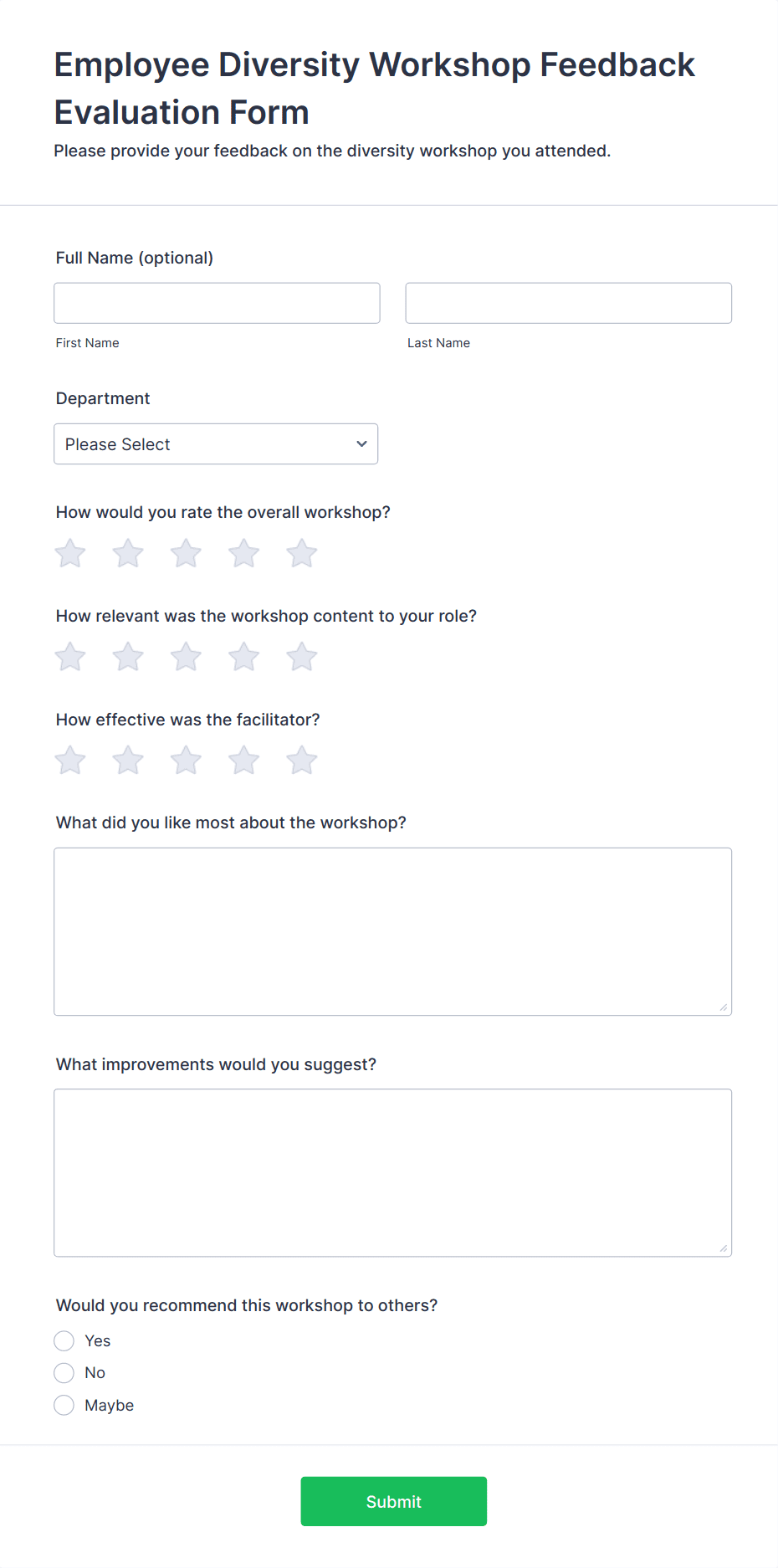Expand the Please Select department menu
Viewport: 778px width, 1568px height.
216,443
